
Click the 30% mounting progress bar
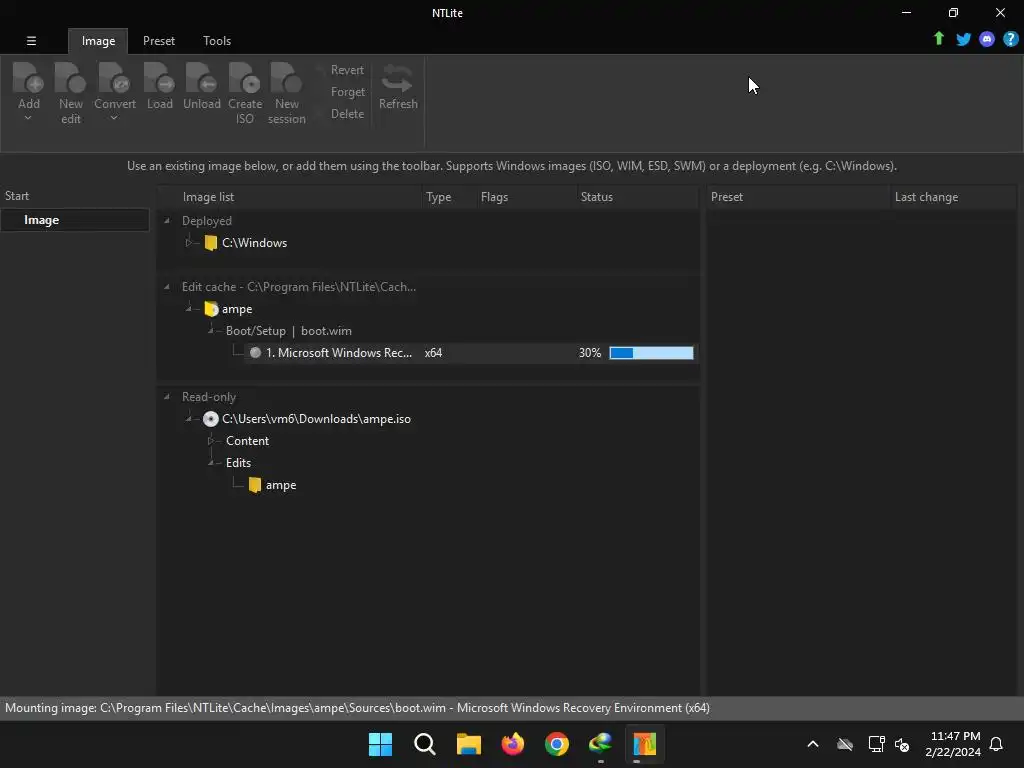point(651,353)
